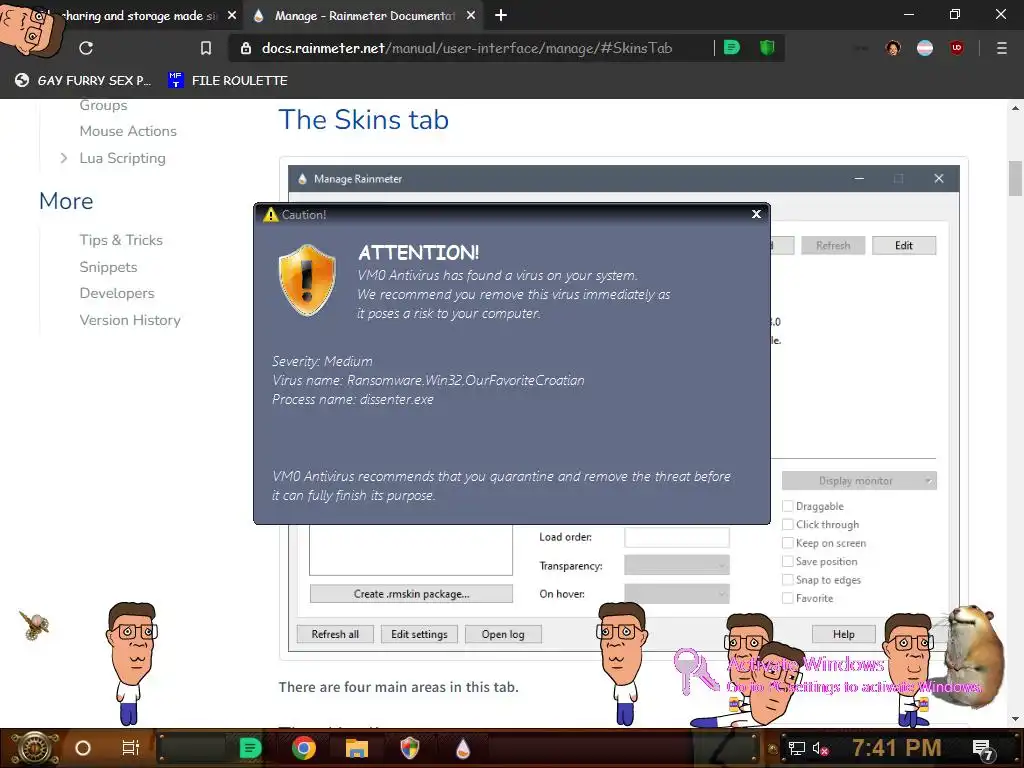The height and width of the screenshot is (768, 1024).
Task: Click the Load order input field
Action: pos(677,537)
